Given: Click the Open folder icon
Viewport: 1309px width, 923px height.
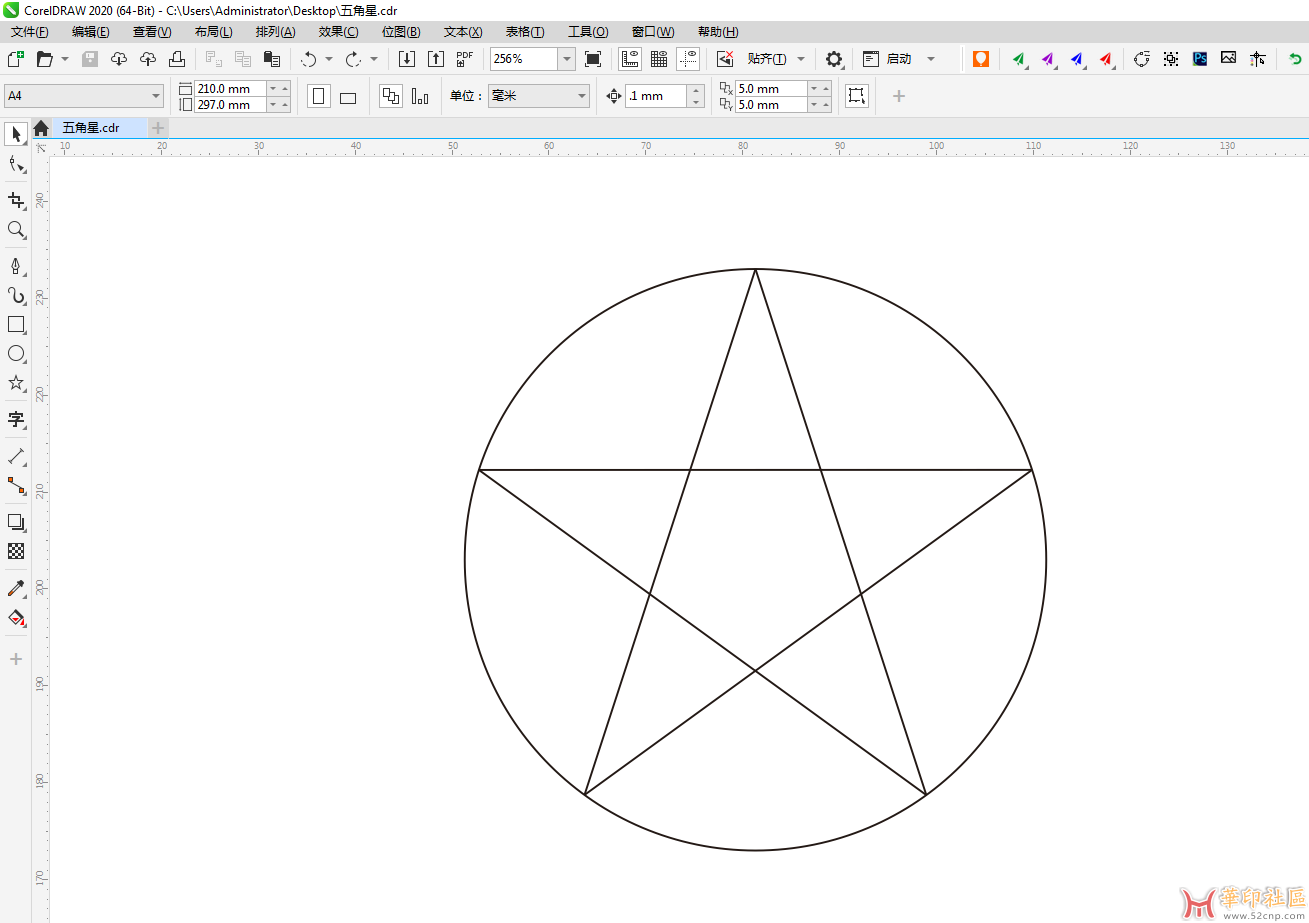Looking at the screenshot, I should pos(44,59).
